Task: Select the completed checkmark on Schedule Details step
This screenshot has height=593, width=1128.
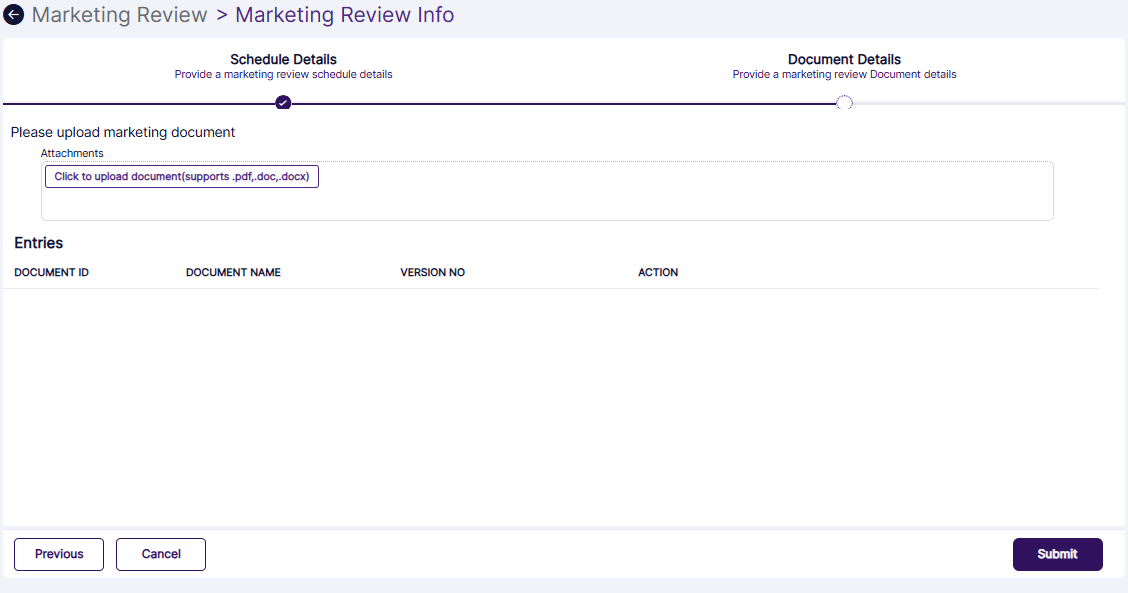Action: point(283,102)
